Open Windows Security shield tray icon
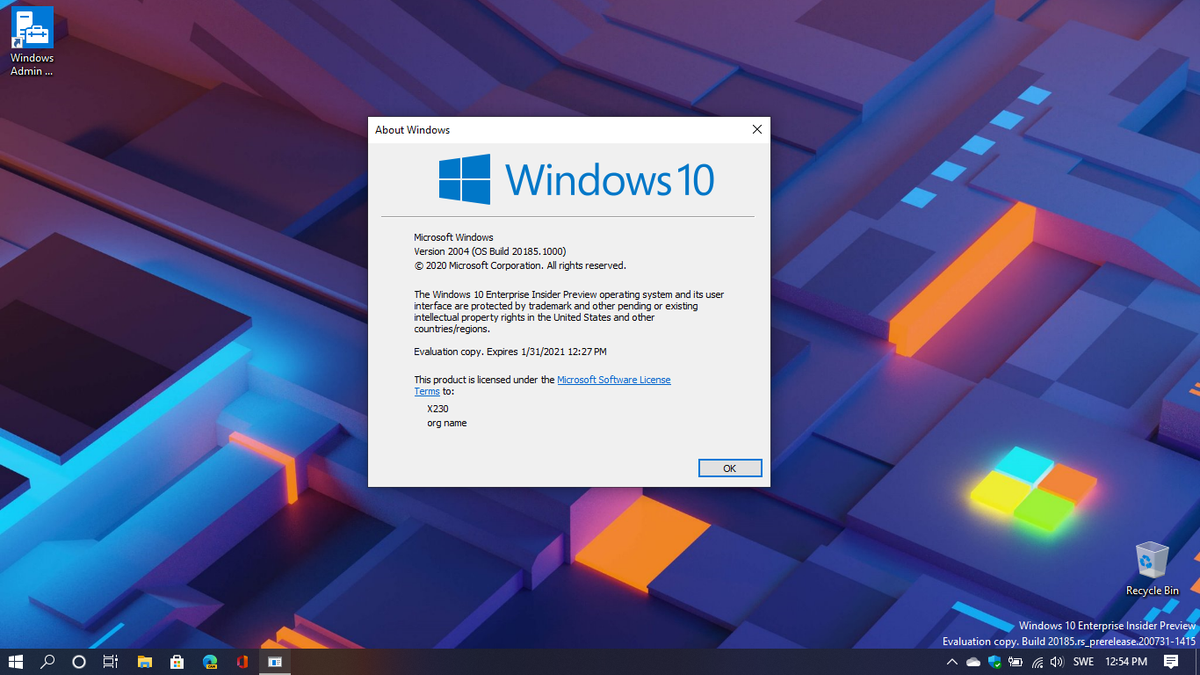 point(994,662)
